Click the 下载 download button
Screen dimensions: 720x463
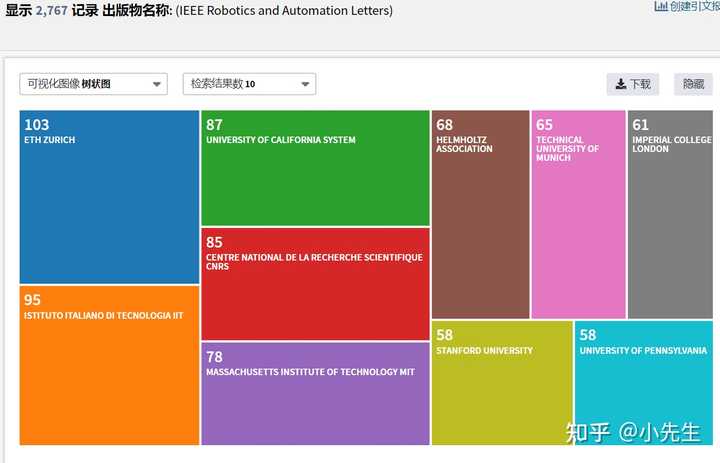click(x=633, y=84)
